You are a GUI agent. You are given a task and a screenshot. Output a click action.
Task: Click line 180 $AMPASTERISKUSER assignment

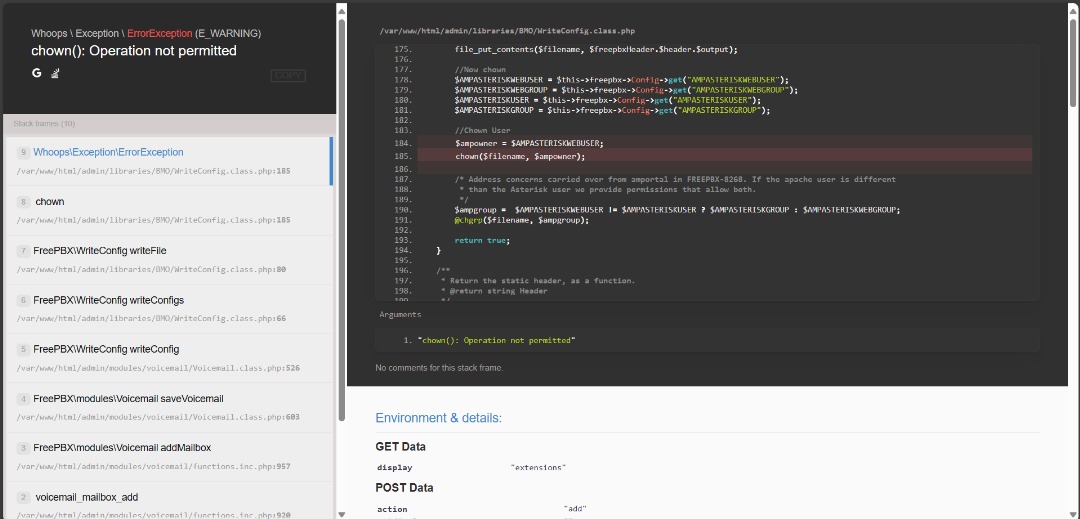[x=608, y=100]
